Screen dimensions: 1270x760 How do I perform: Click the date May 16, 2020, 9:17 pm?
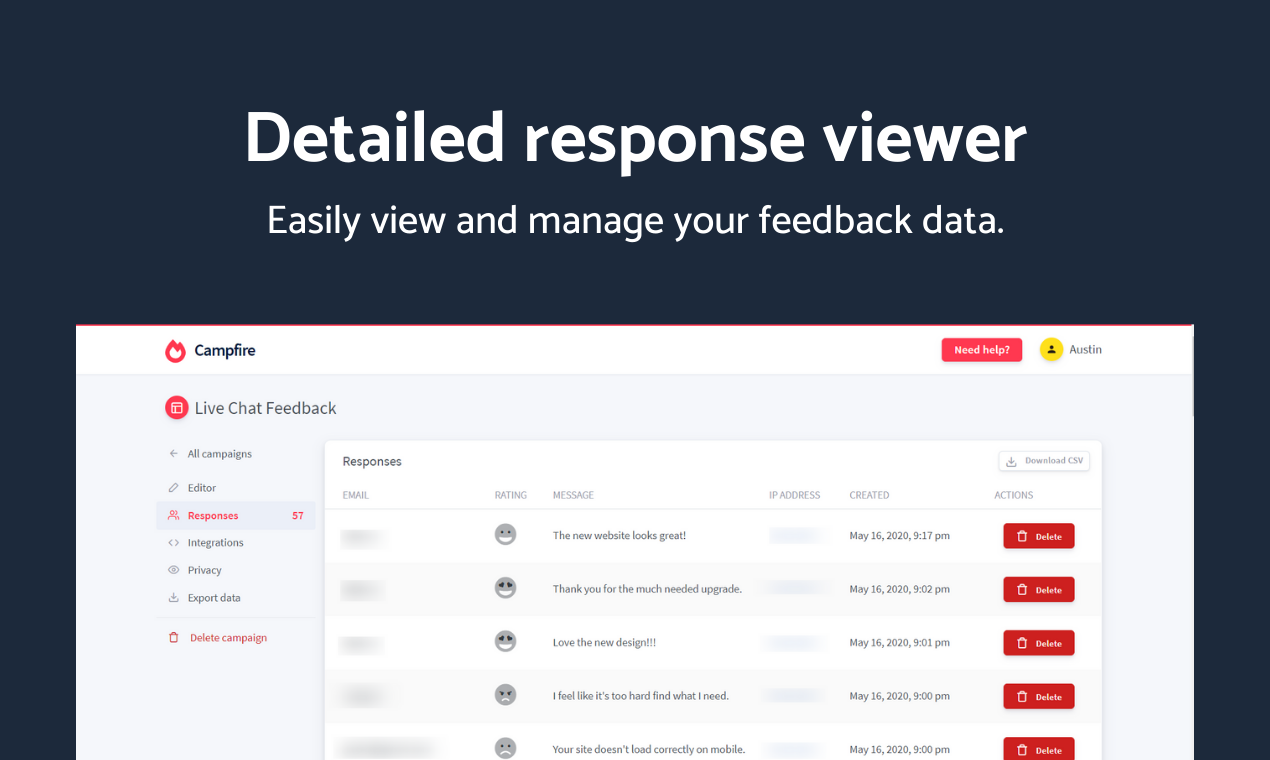click(x=900, y=536)
